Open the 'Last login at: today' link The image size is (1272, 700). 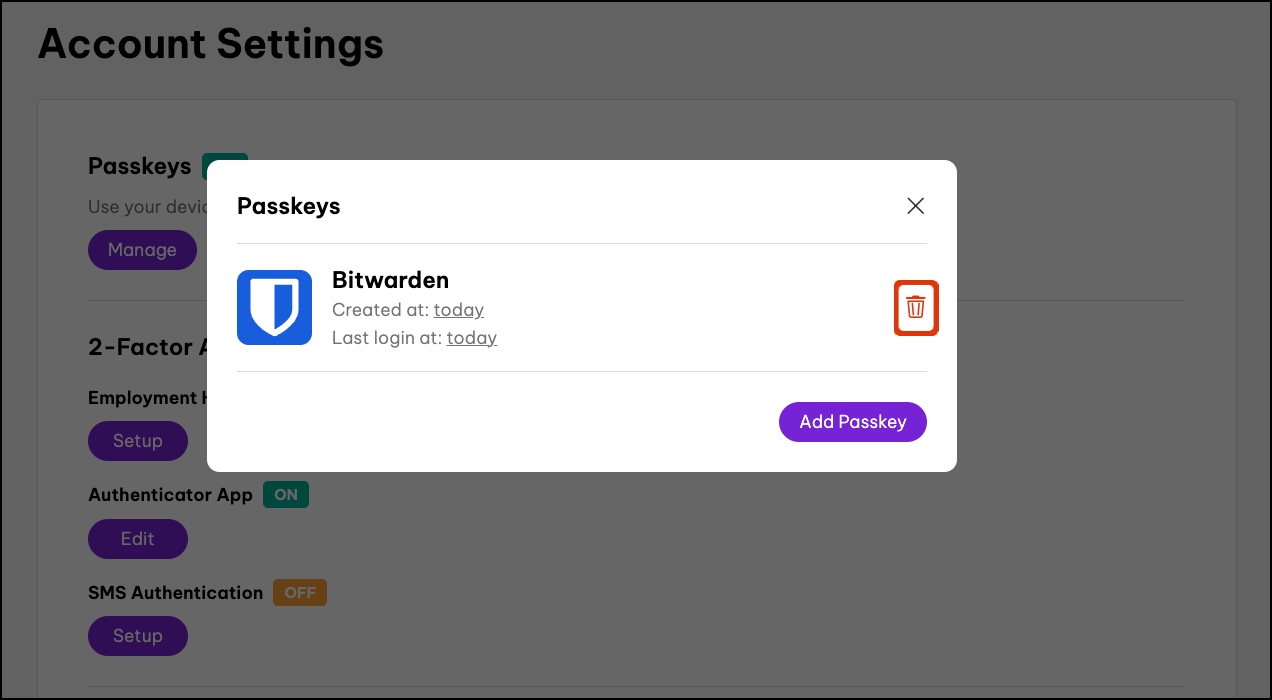471,338
